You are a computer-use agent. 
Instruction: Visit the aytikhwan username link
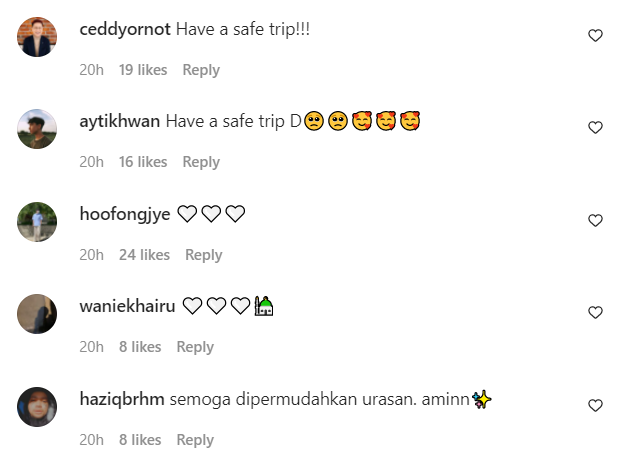point(120,121)
